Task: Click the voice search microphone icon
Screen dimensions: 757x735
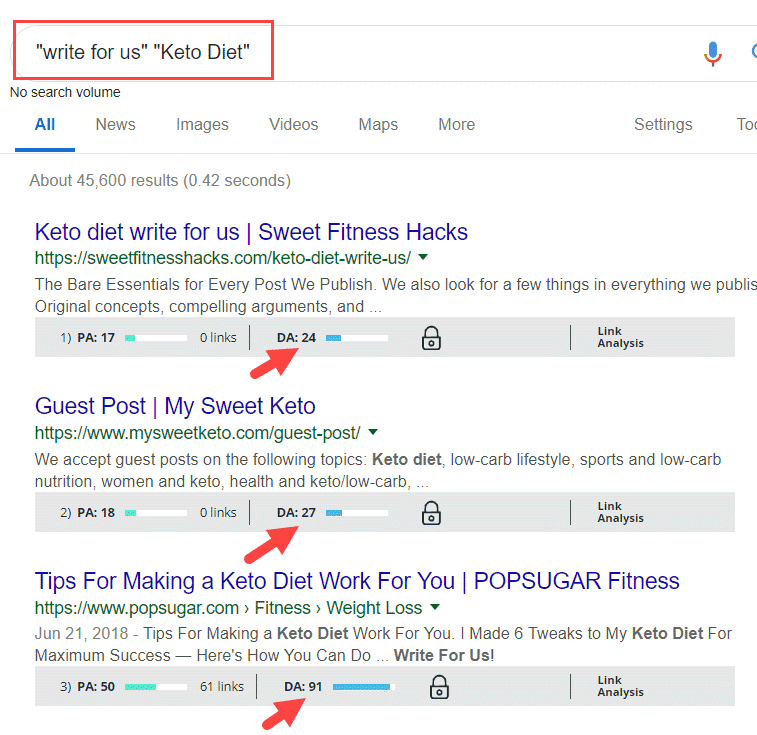Action: coord(712,53)
